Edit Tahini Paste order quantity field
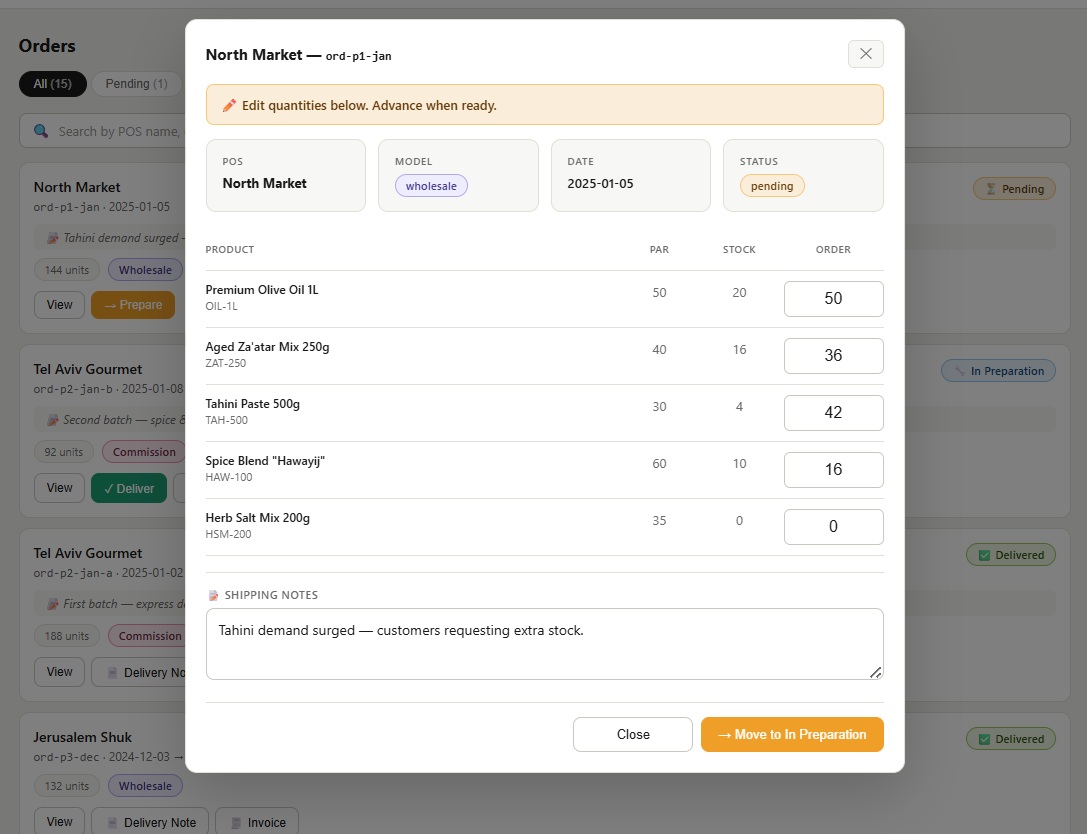Viewport: 1087px width, 834px height. [x=833, y=412]
